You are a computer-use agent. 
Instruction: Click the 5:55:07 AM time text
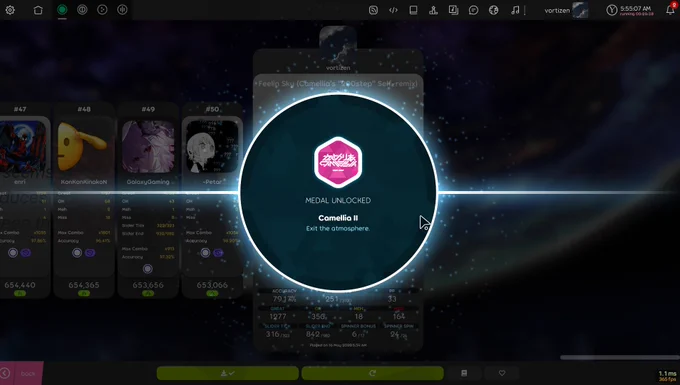[635, 8]
